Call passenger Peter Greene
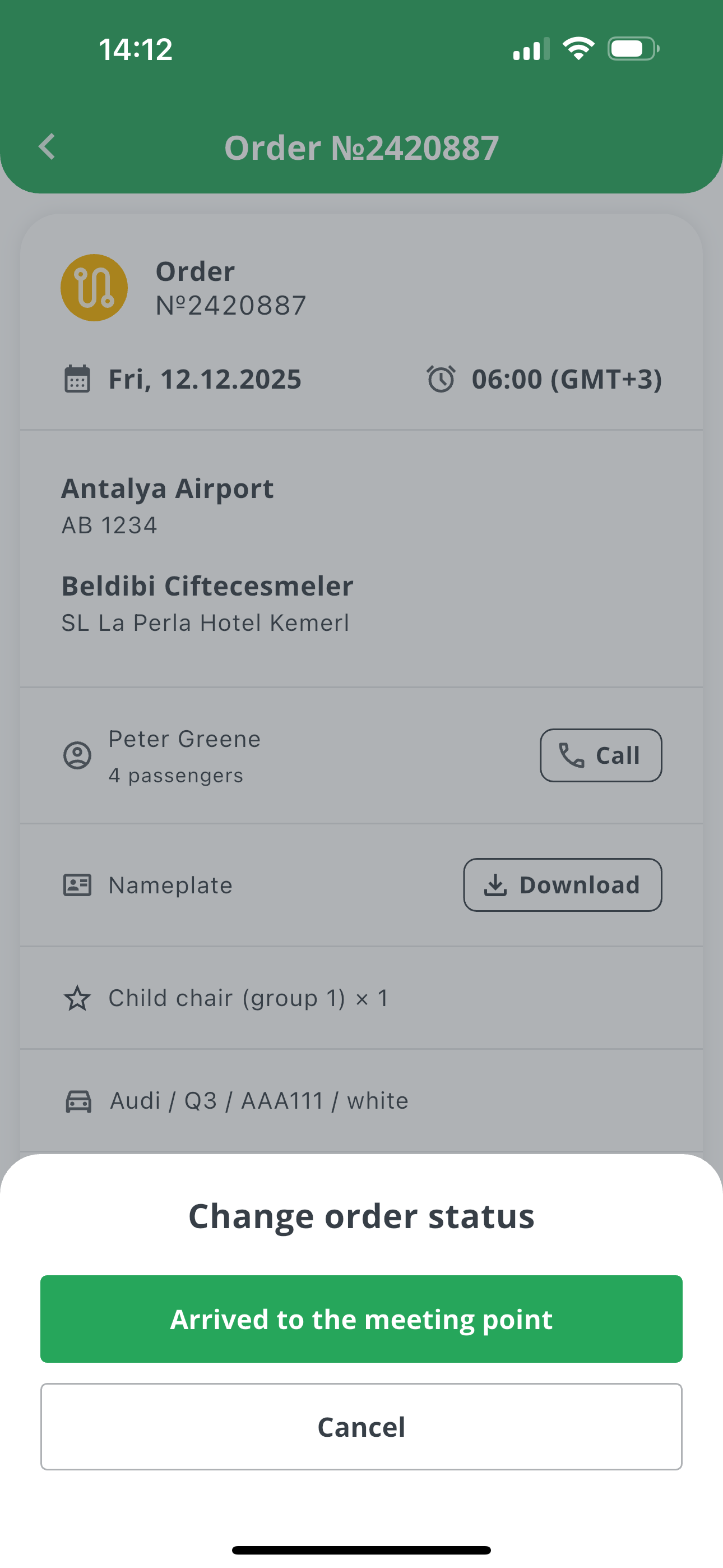 click(x=601, y=755)
